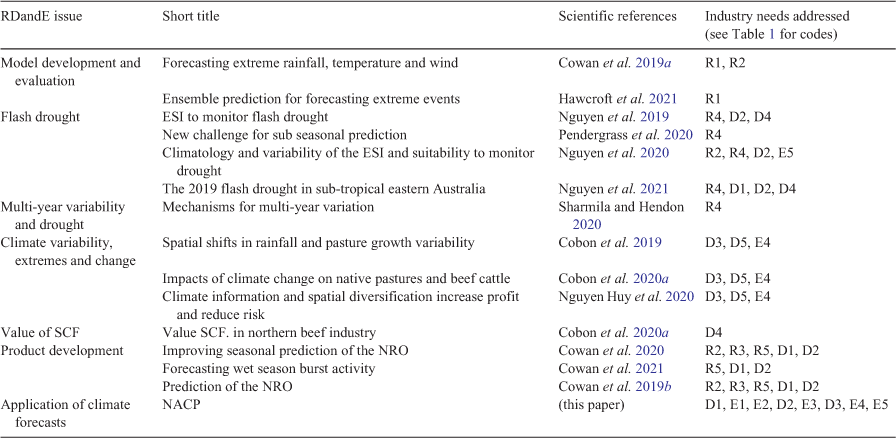Select the Scientific references column header
The image size is (896, 438).
(617, 17)
